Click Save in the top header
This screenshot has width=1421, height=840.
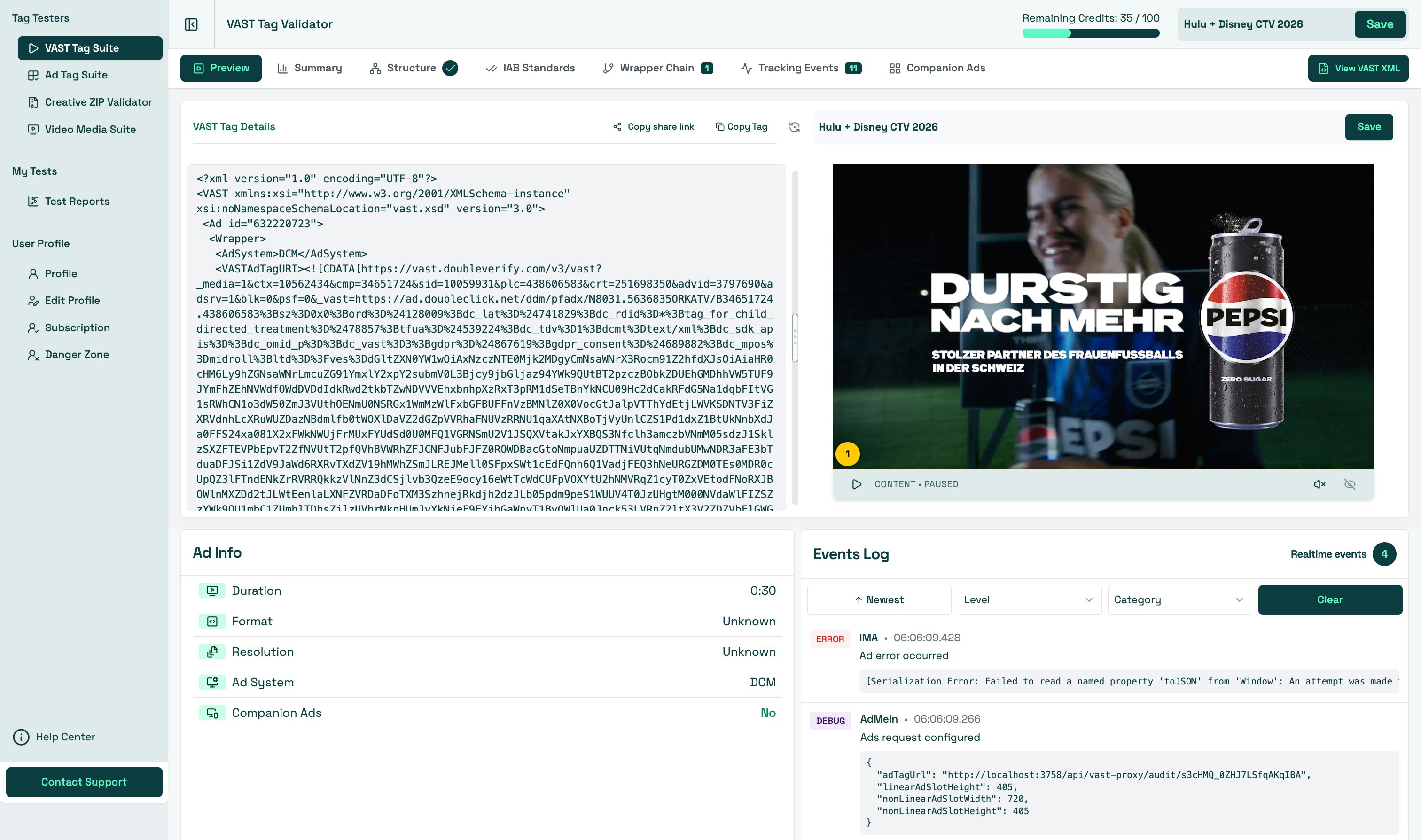(x=1380, y=24)
